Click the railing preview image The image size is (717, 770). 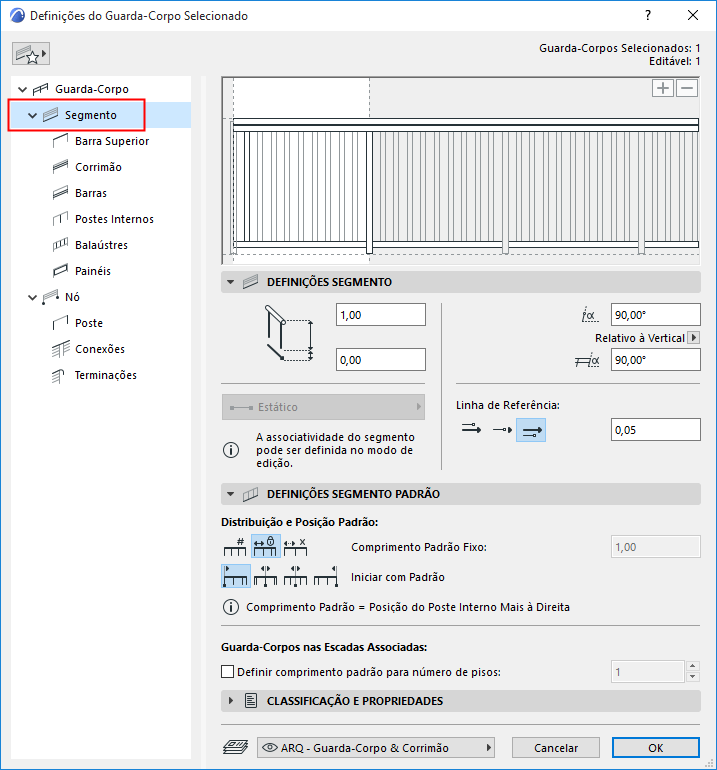click(461, 171)
